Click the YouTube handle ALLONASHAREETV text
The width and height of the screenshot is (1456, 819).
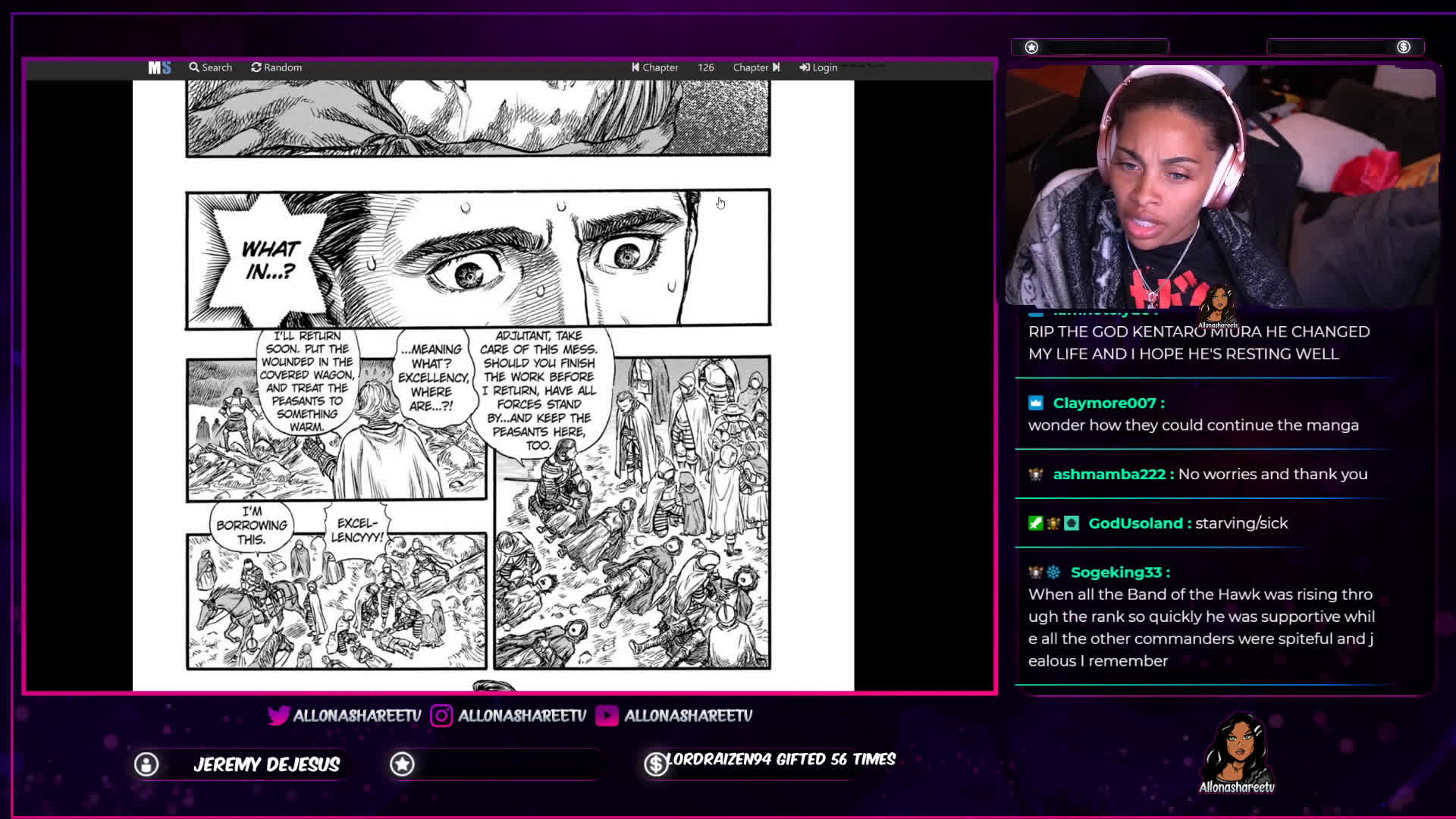point(688,715)
